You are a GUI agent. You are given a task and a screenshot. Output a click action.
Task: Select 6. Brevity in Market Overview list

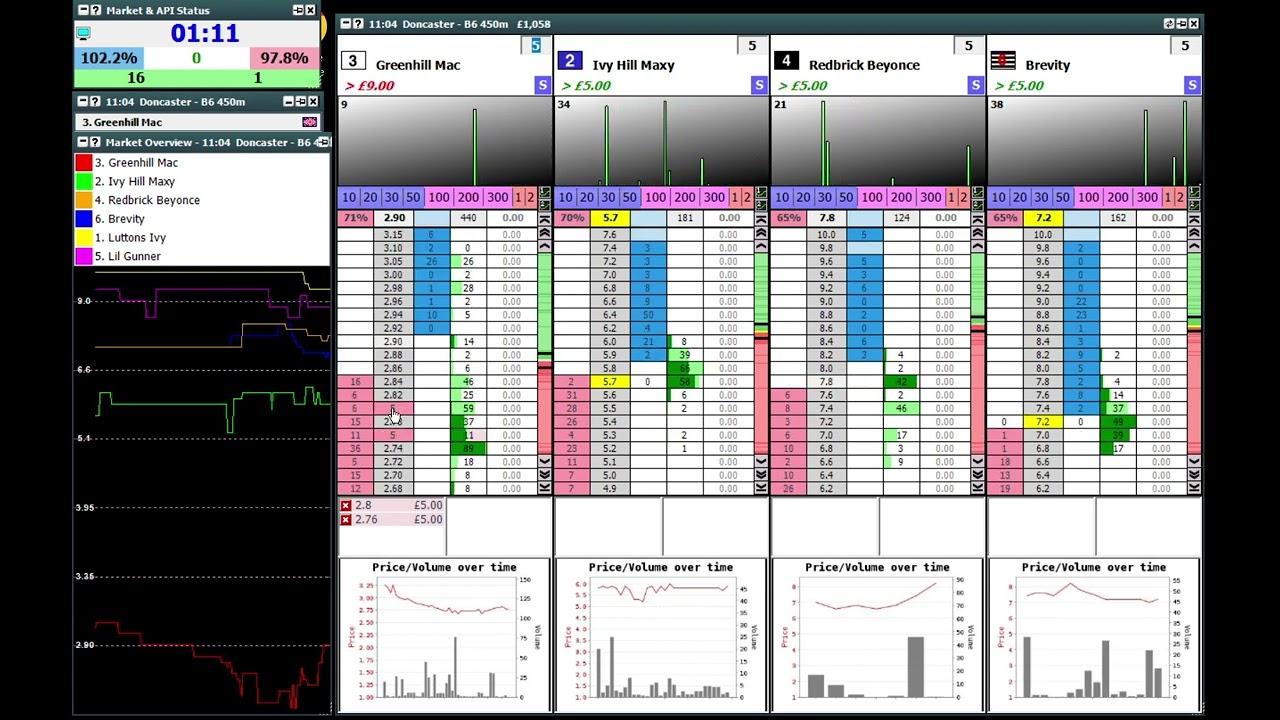point(119,219)
